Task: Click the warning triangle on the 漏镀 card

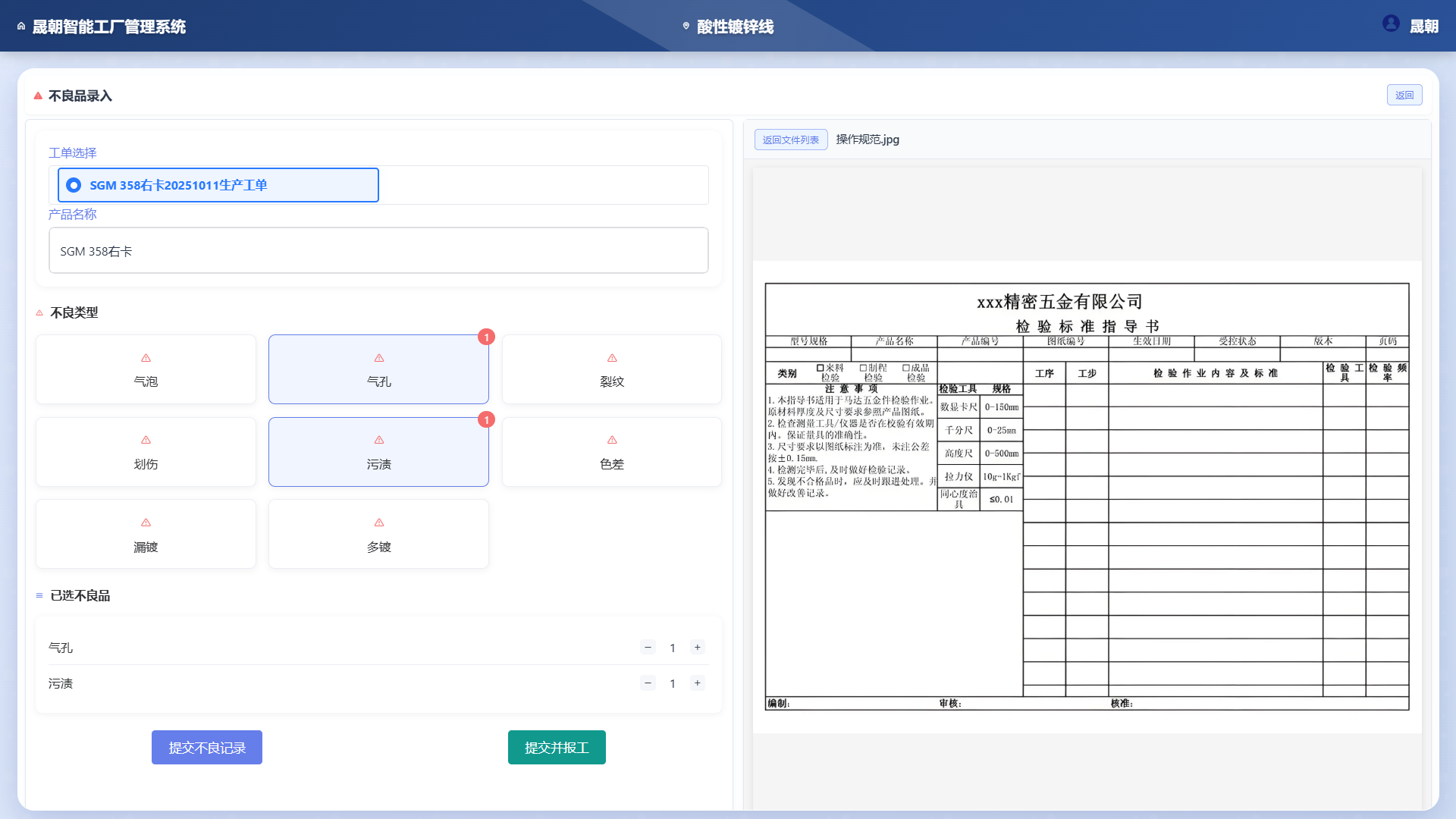Action: coord(146,522)
